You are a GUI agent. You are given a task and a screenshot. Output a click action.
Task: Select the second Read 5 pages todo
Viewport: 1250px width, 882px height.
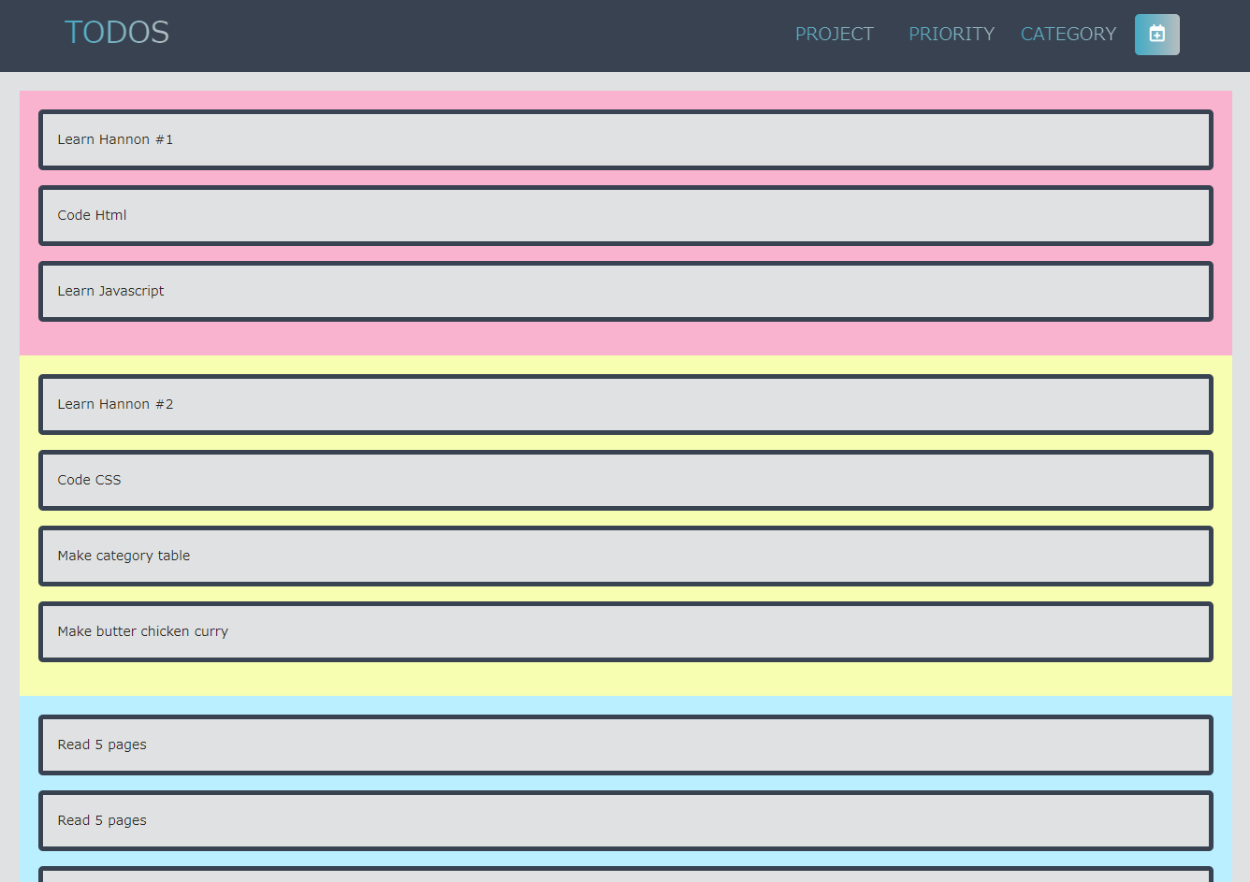(x=625, y=820)
